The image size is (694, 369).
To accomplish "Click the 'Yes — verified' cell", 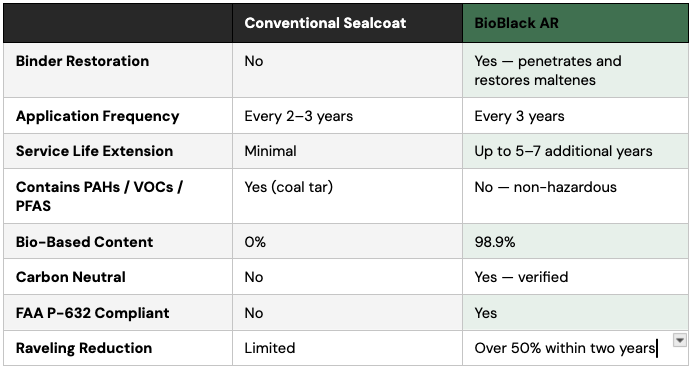I will (575, 277).
